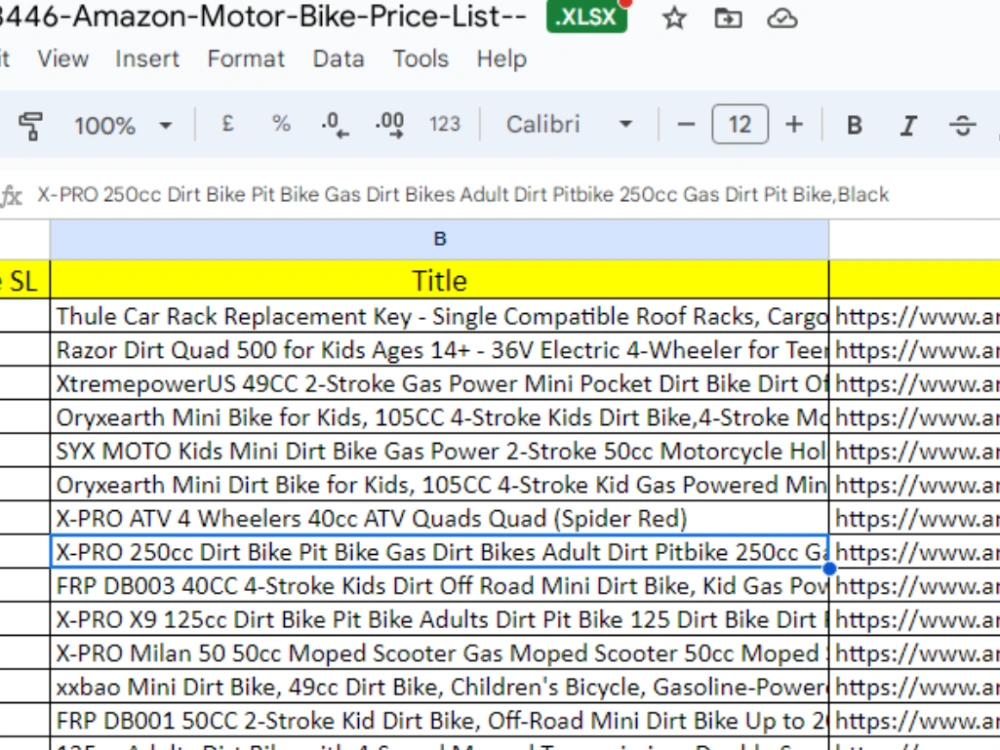Click the formula bar text

463,195
